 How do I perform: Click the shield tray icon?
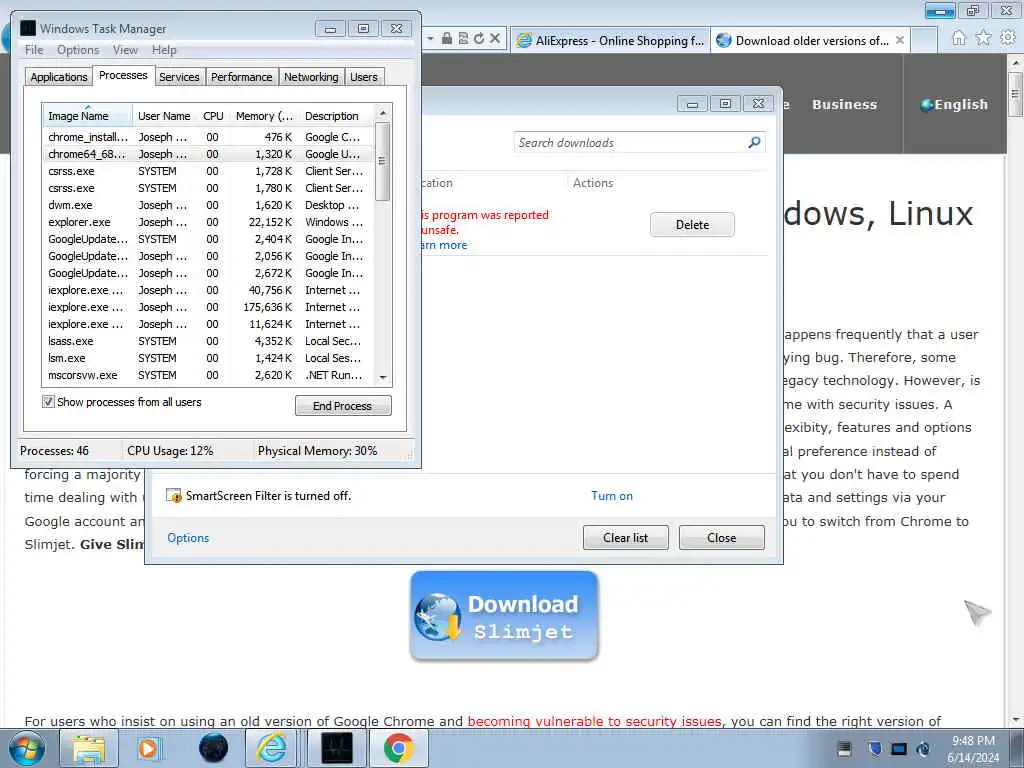pos(874,748)
